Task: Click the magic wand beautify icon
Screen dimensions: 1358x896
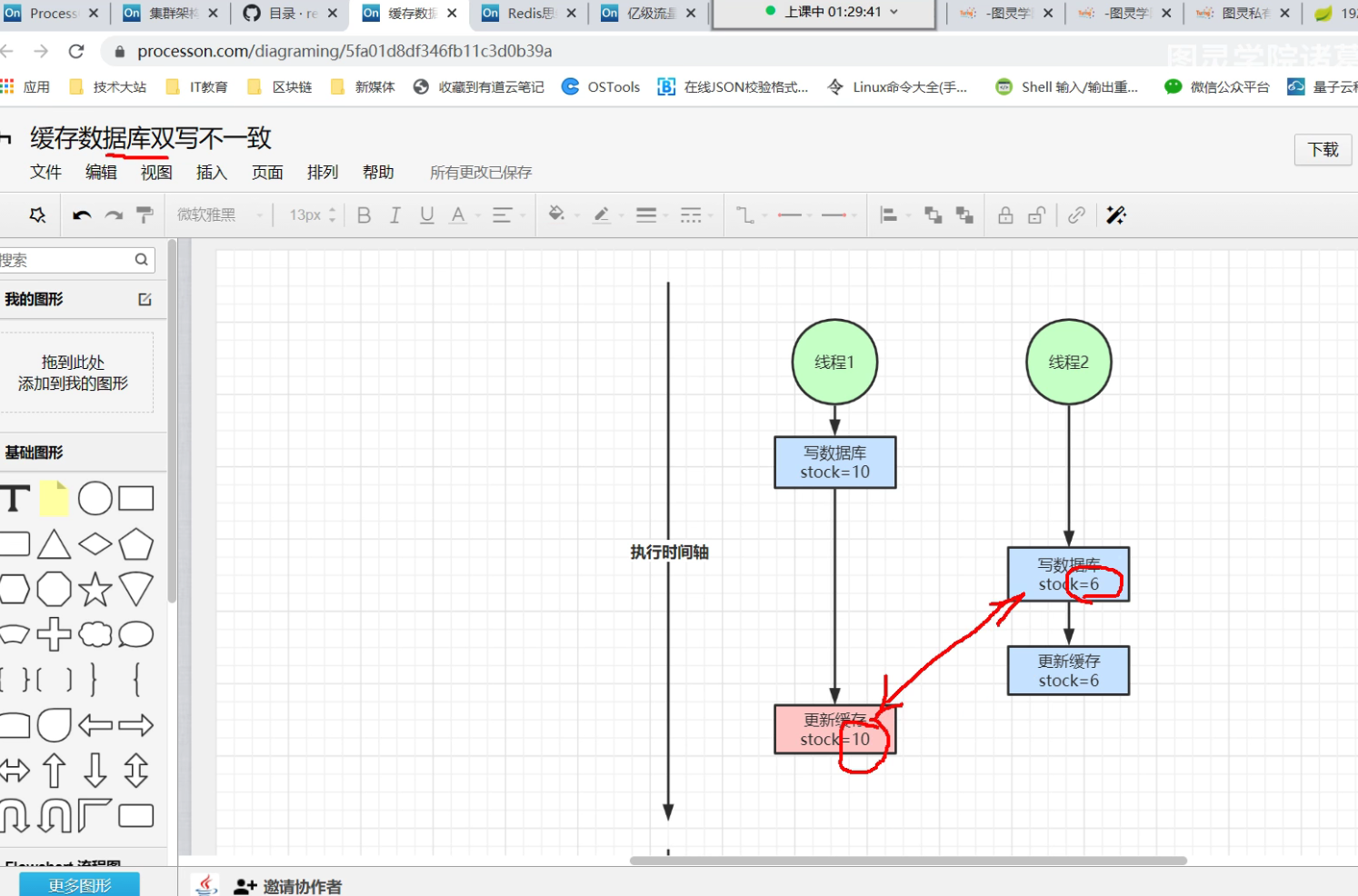Action: [x=1116, y=215]
